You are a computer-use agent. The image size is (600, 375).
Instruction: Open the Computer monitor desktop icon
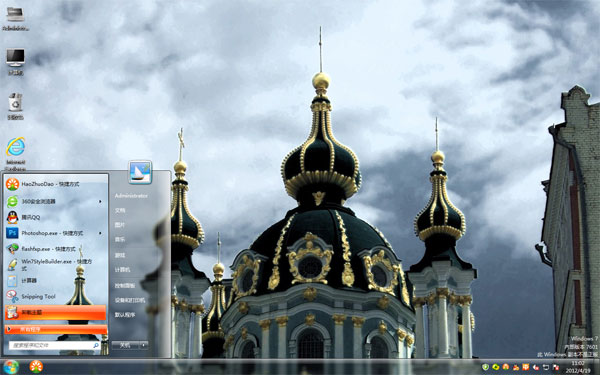[x=15, y=61]
